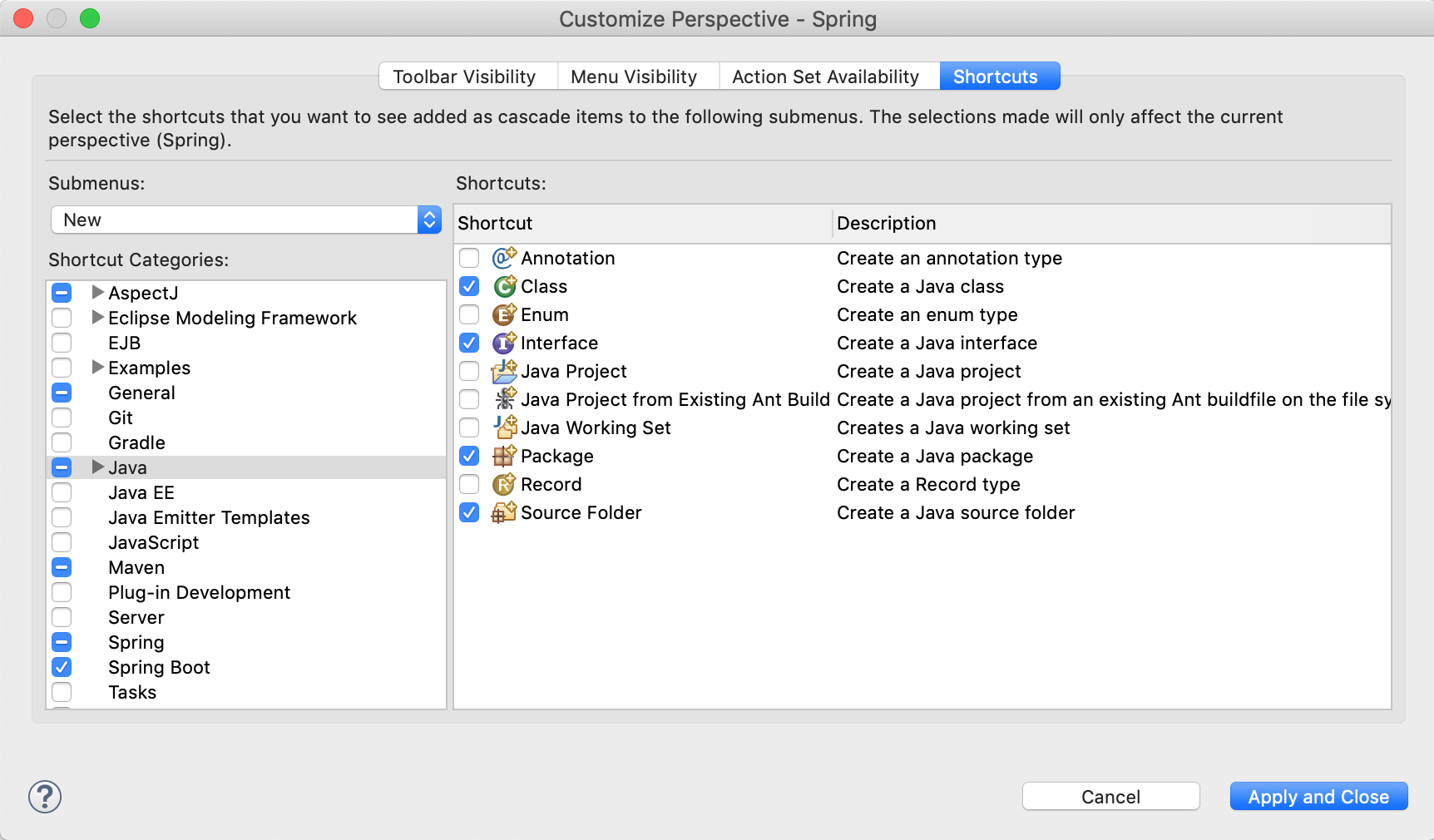Click the Annotation shortcut icon
1434x840 pixels.
[504, 258]
